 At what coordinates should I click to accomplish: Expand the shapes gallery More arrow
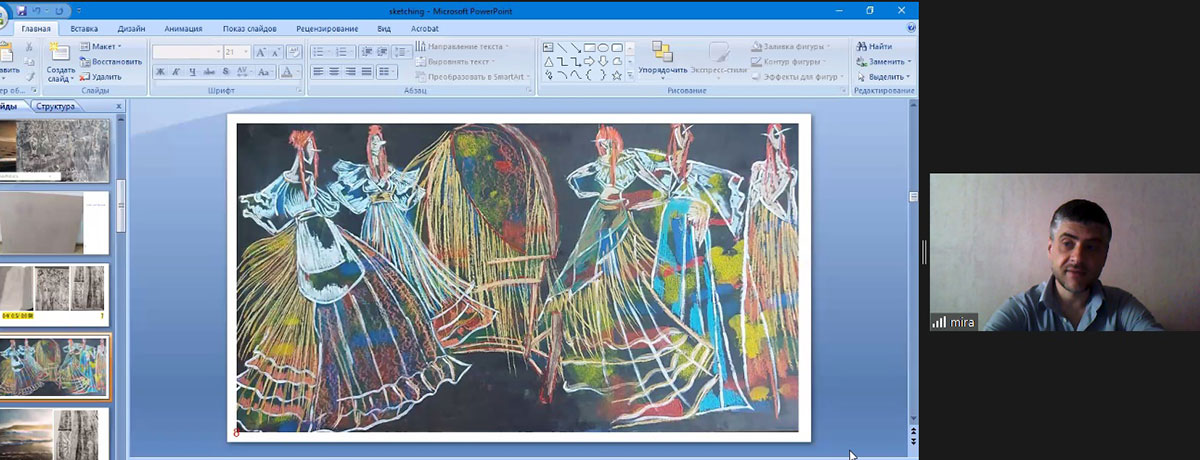(x=631, y=76)
